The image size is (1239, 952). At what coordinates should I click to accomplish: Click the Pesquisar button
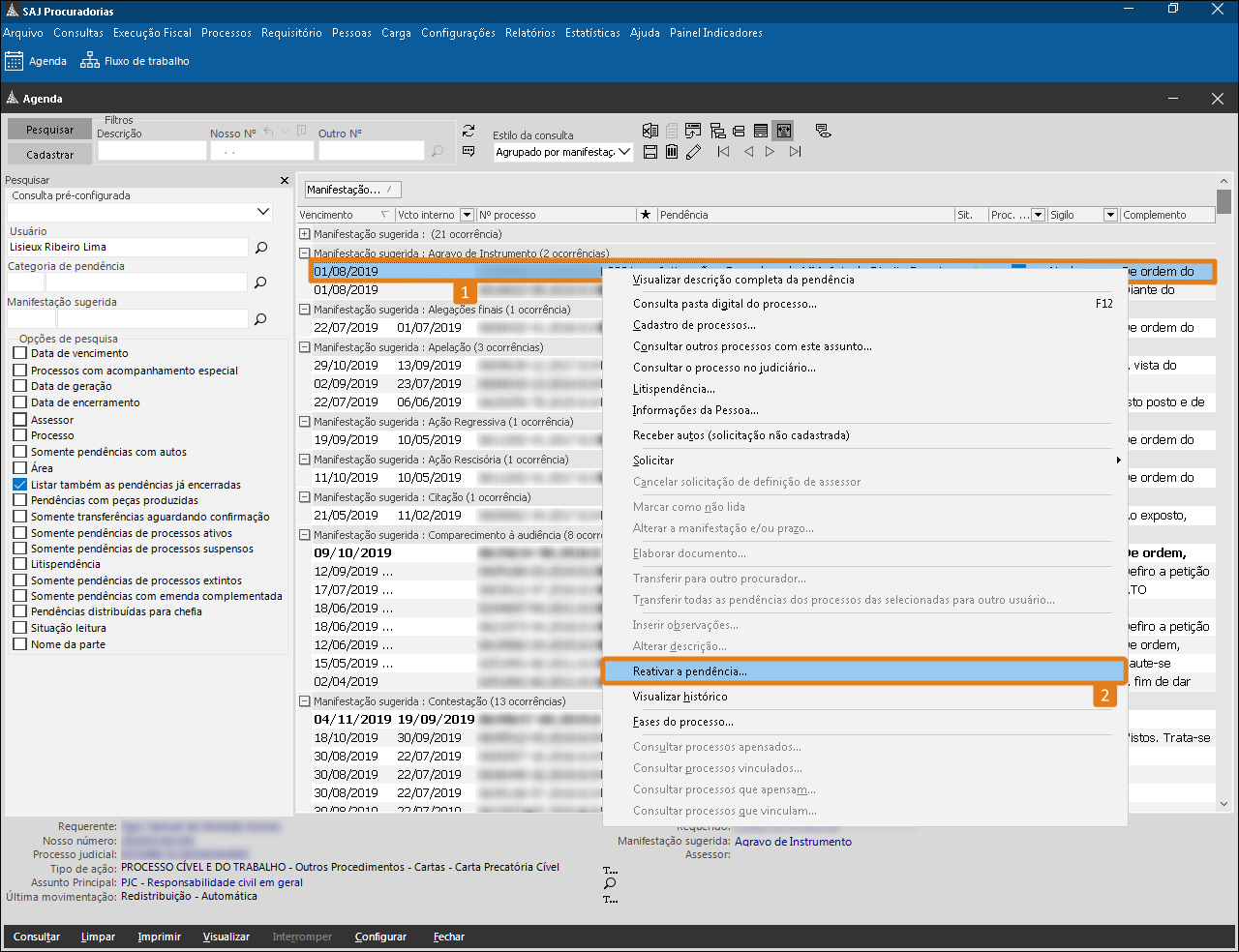[x=49, y=130]
